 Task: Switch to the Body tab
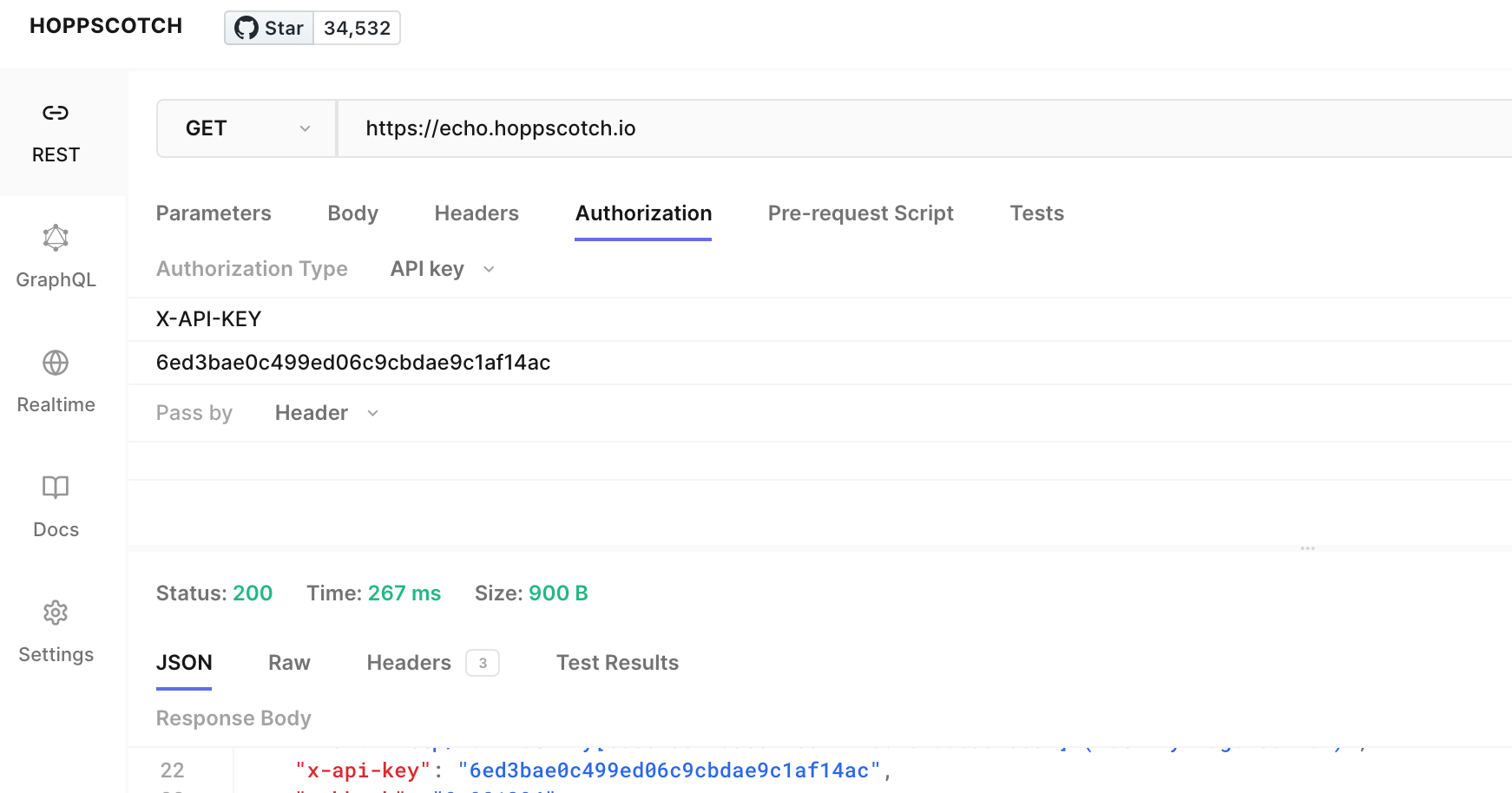(352, 213)
